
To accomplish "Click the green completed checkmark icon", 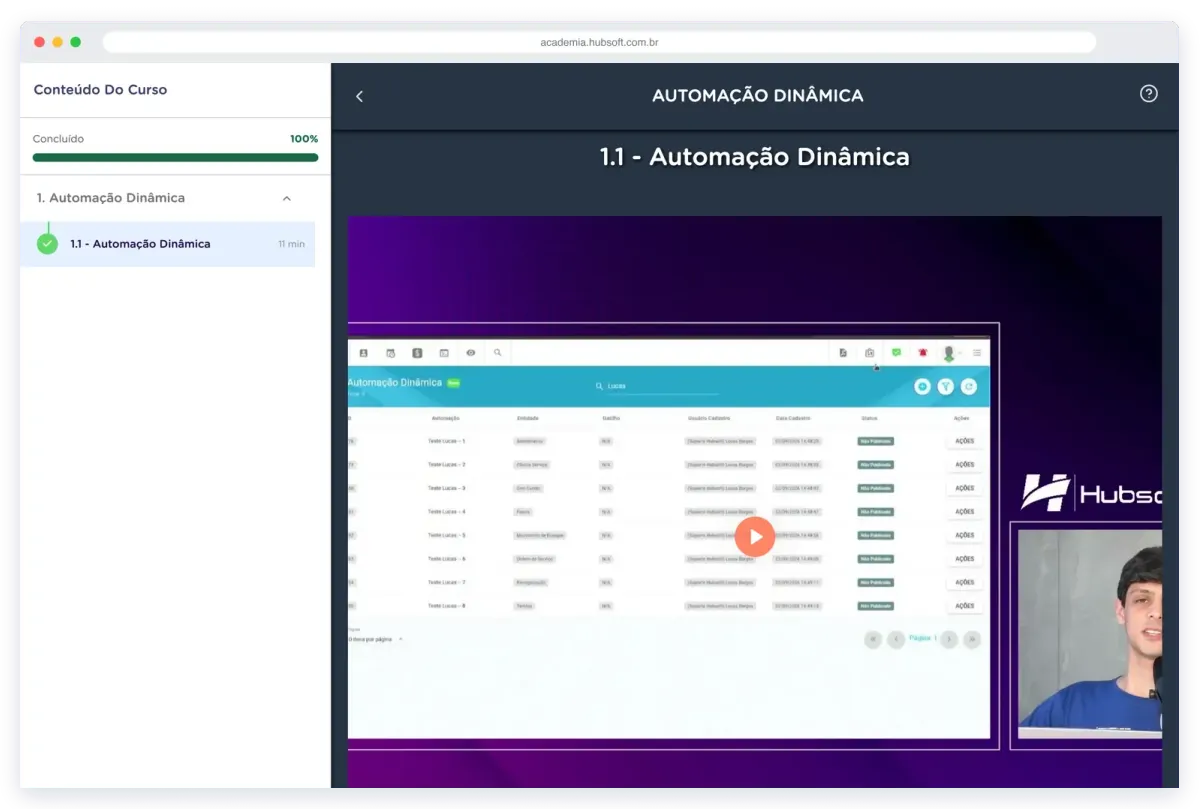I will tap(47, 244).
